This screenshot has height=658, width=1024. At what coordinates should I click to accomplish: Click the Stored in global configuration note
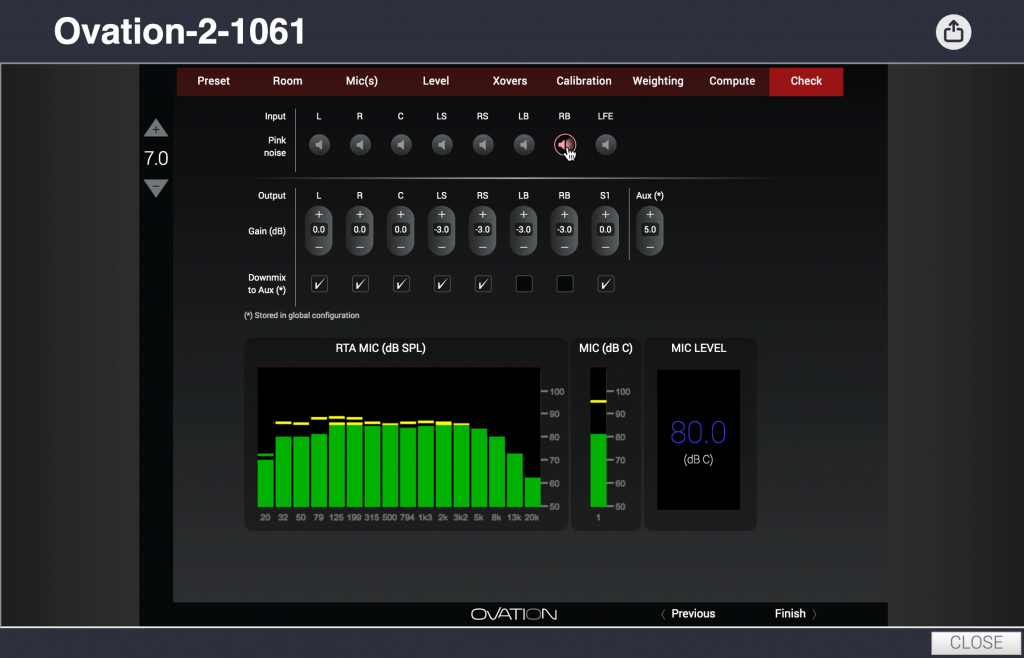click(x=302, y=315)
